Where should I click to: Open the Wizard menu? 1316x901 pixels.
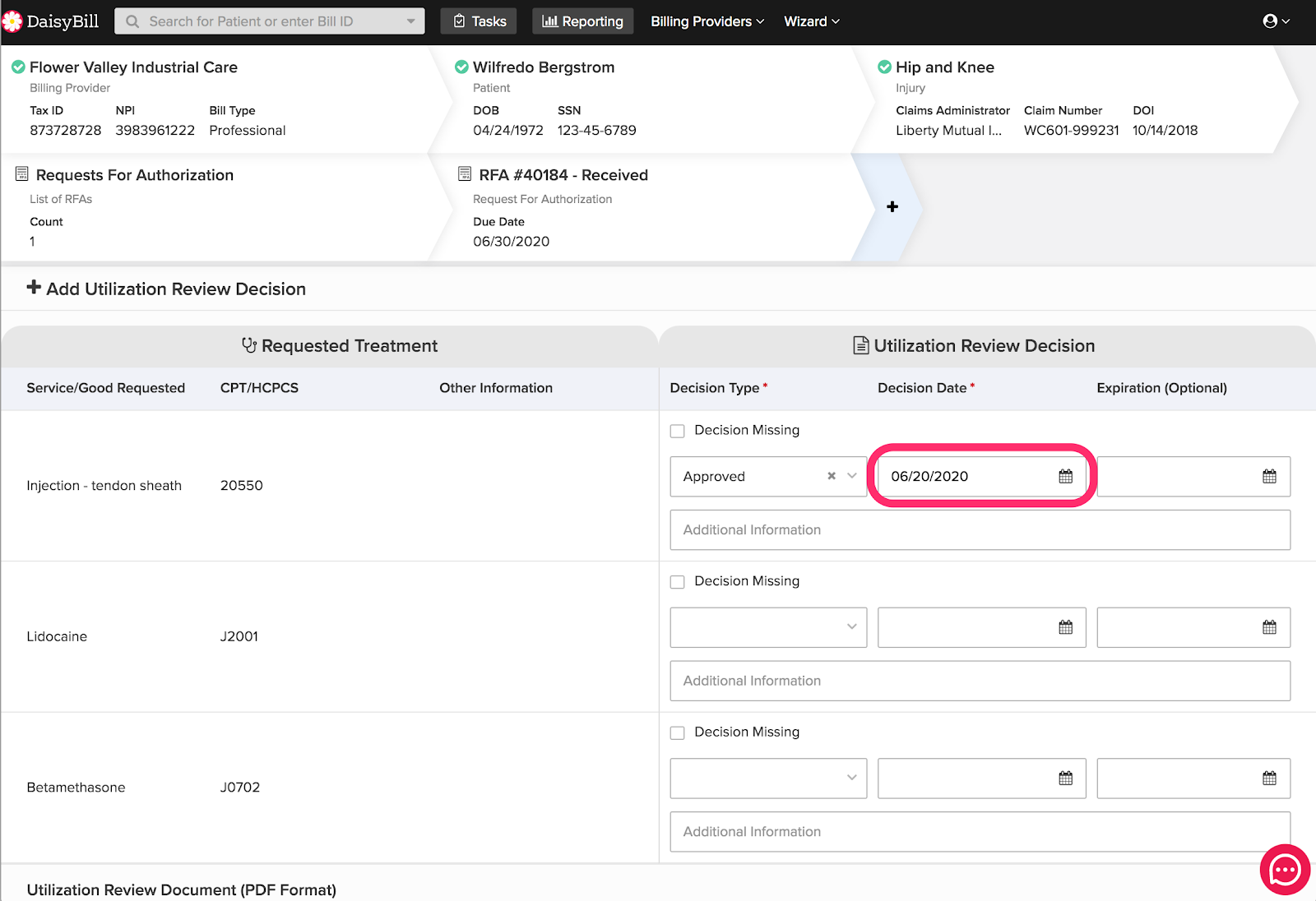click(811, 21)
